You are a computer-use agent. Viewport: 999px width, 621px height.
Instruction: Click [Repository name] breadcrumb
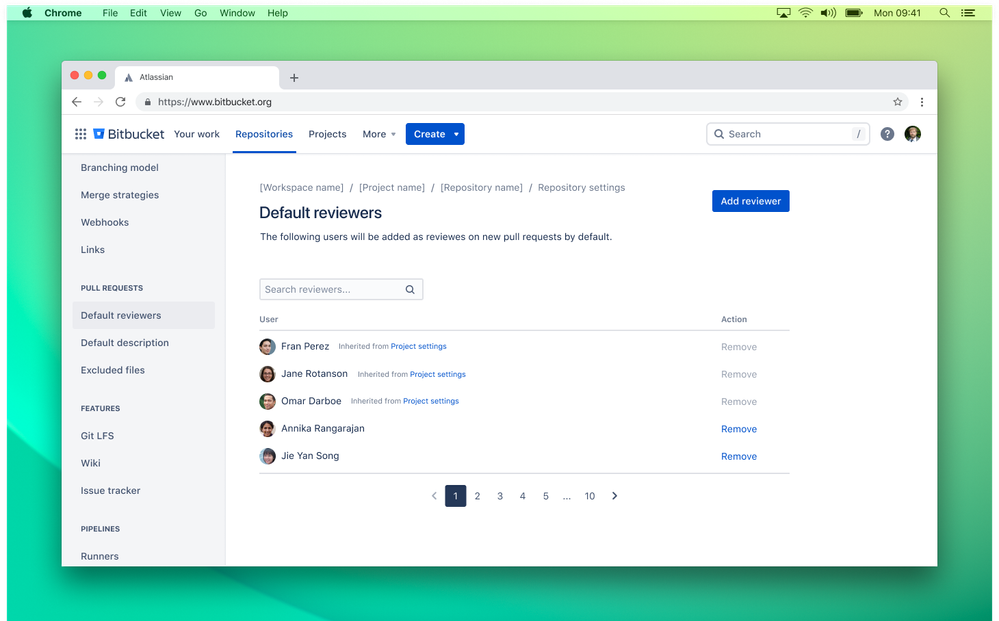click(x=482, y=187)
